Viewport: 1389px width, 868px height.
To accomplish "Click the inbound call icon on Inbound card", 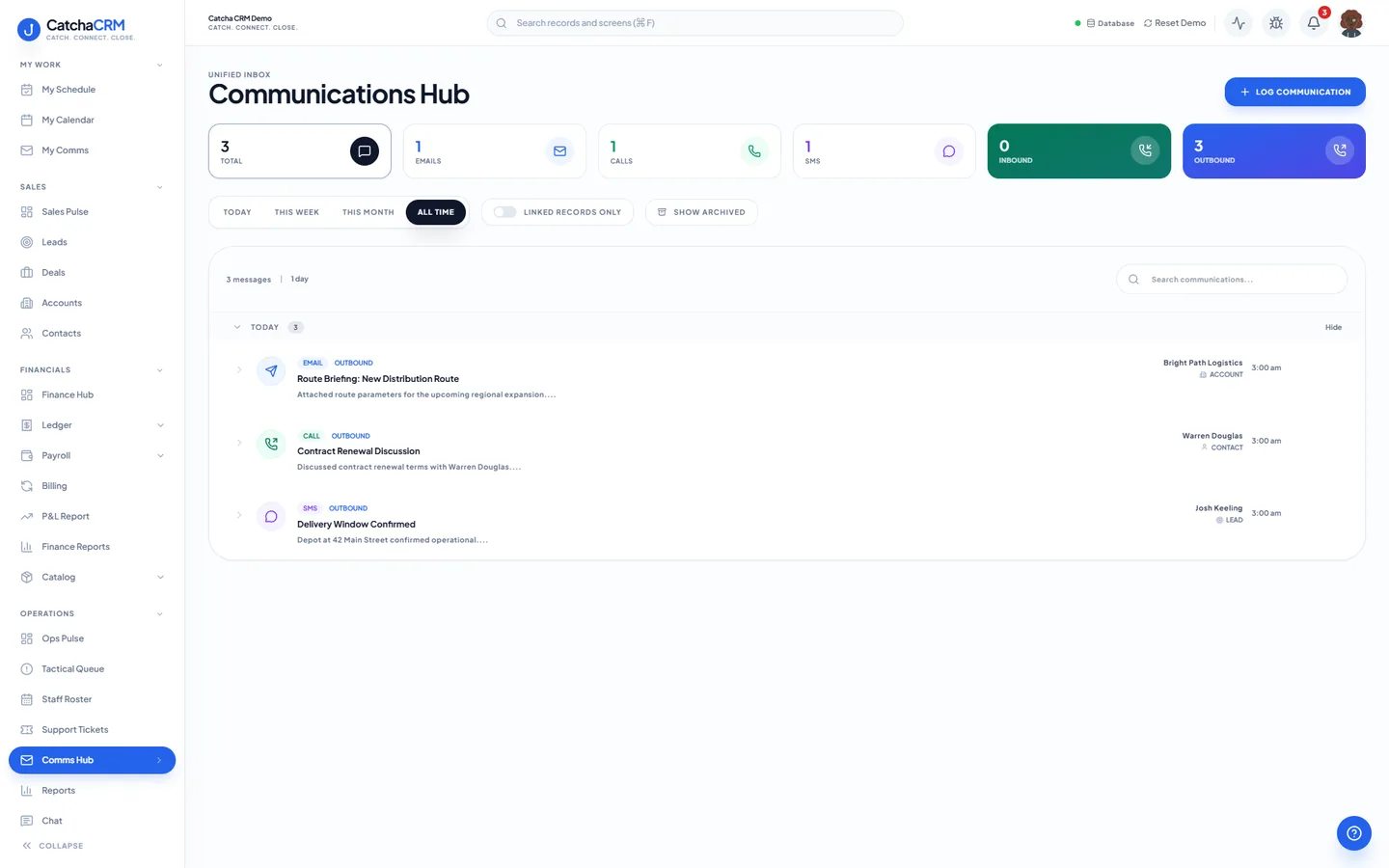I will click(1145, 150).
